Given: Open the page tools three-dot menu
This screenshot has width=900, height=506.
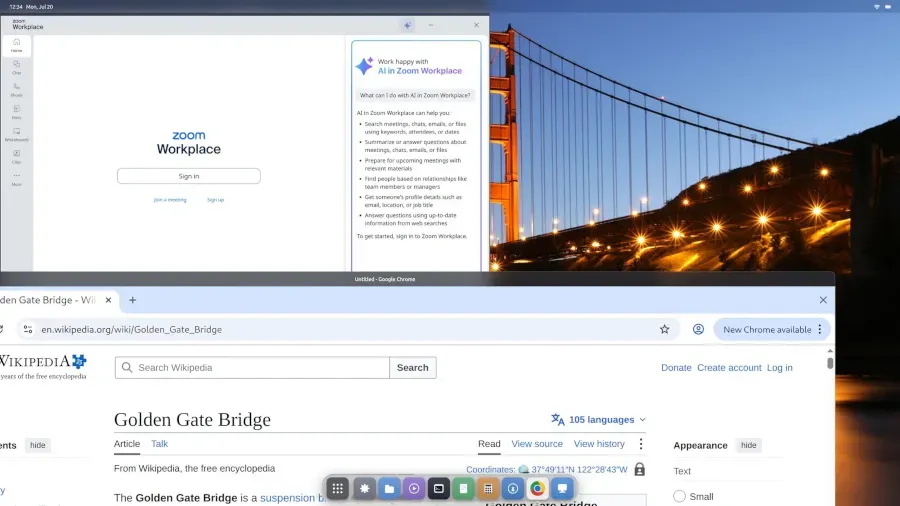Looking at the screenshot, I should (x=641, y=444).
